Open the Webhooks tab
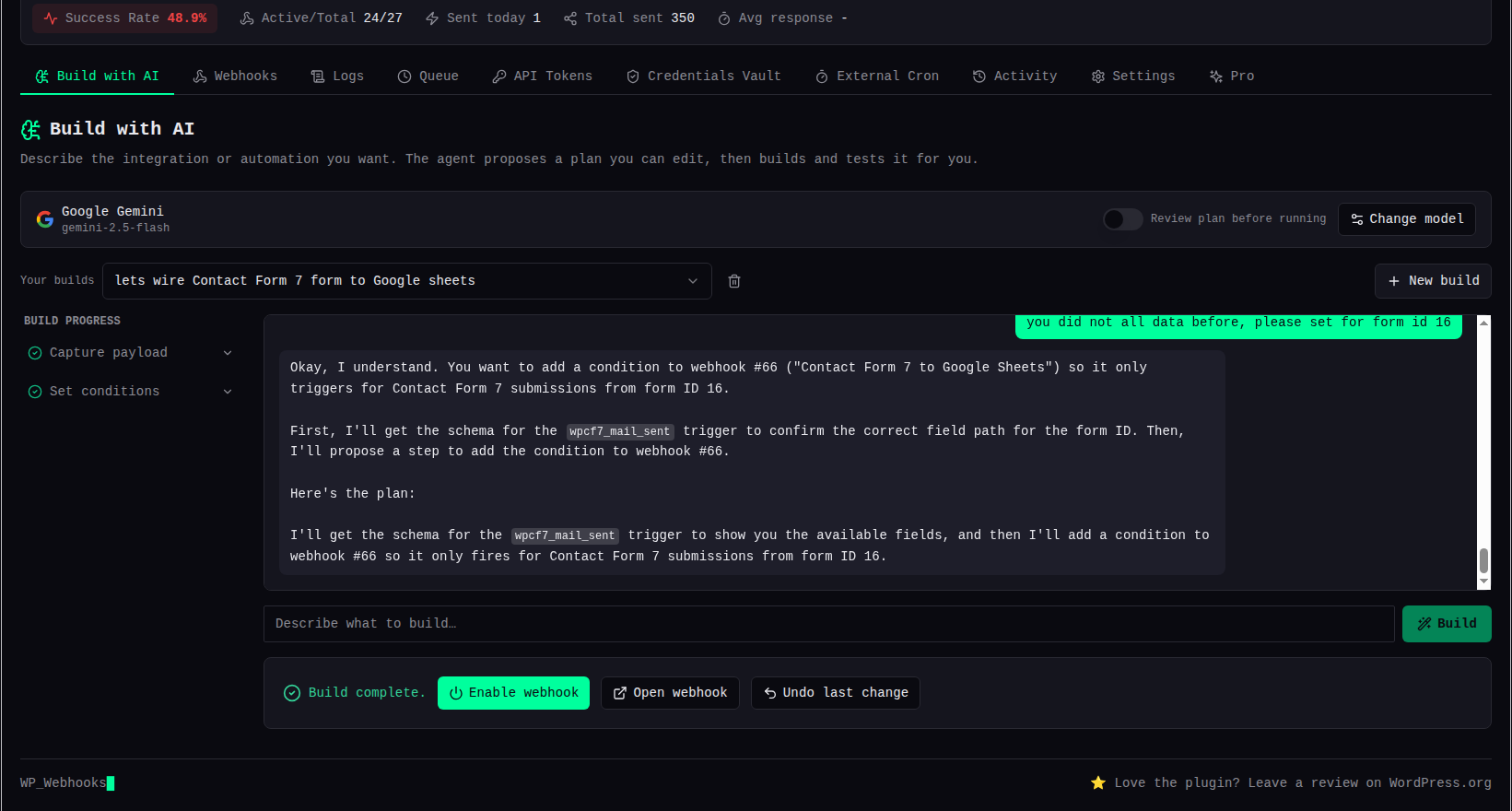Viewport: 1512px width, 811px height. [235, 76]
